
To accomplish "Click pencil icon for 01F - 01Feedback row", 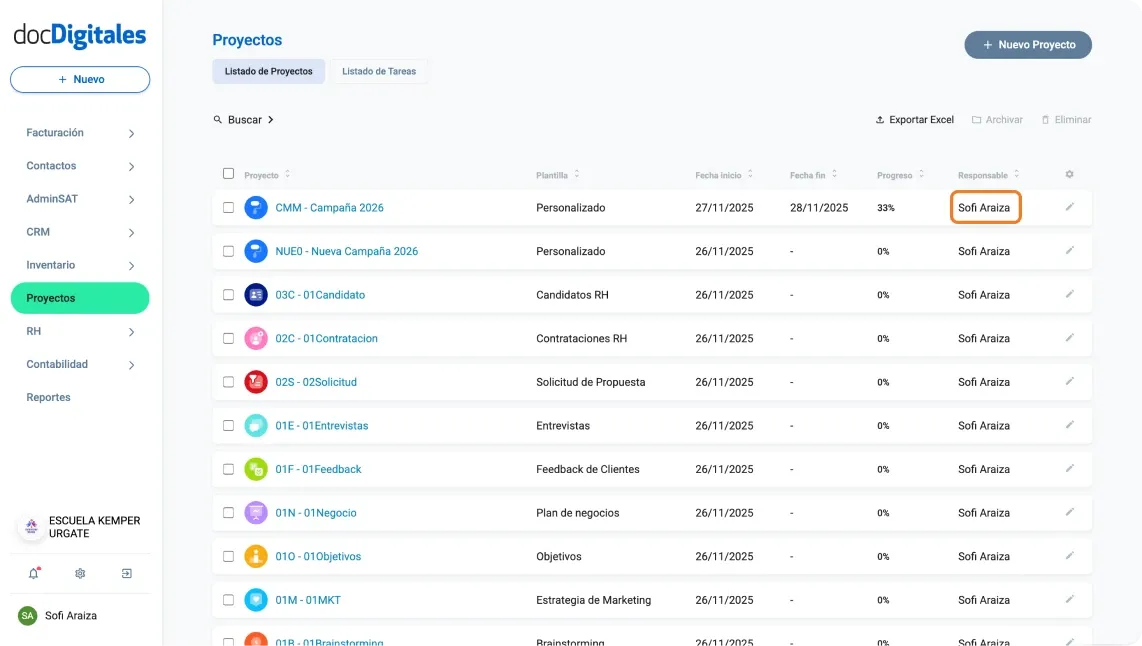I will [x=1069, y=469].
